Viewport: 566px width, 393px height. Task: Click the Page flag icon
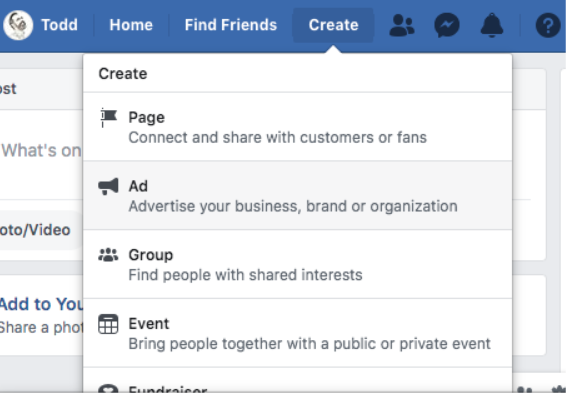108,118
